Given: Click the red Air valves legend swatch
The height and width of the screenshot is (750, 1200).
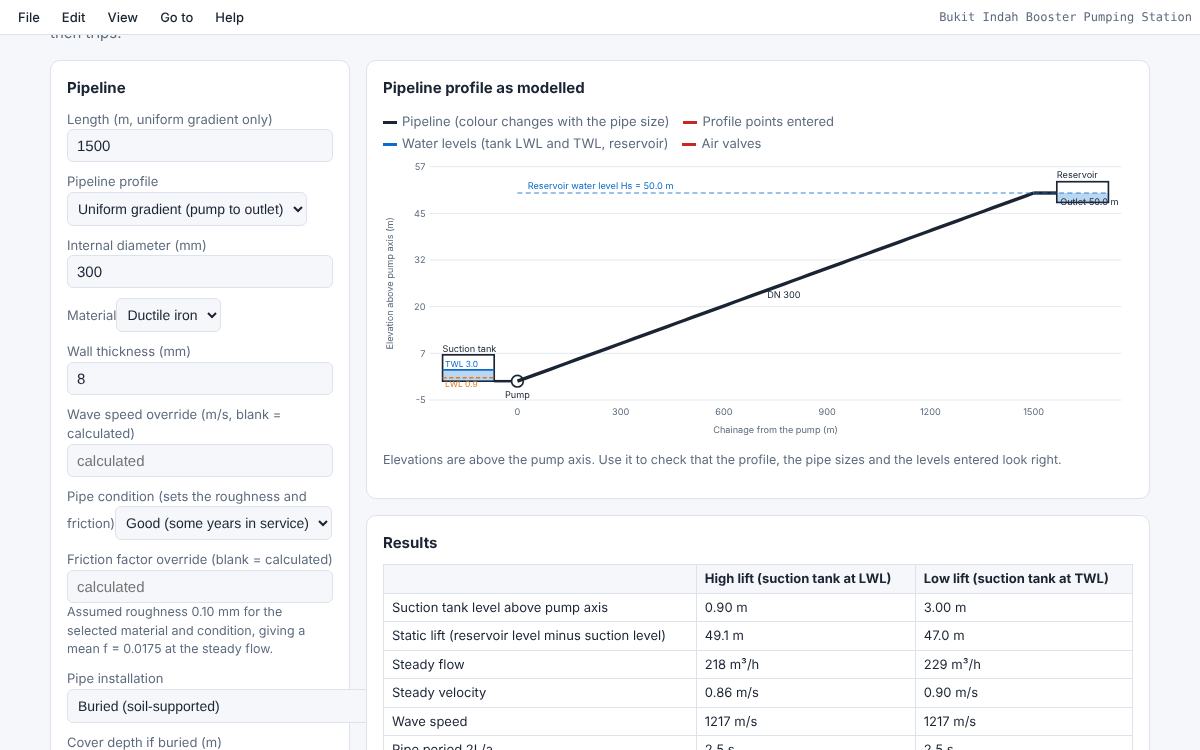Looking at the screenshot, I should [x=690, y=144].
